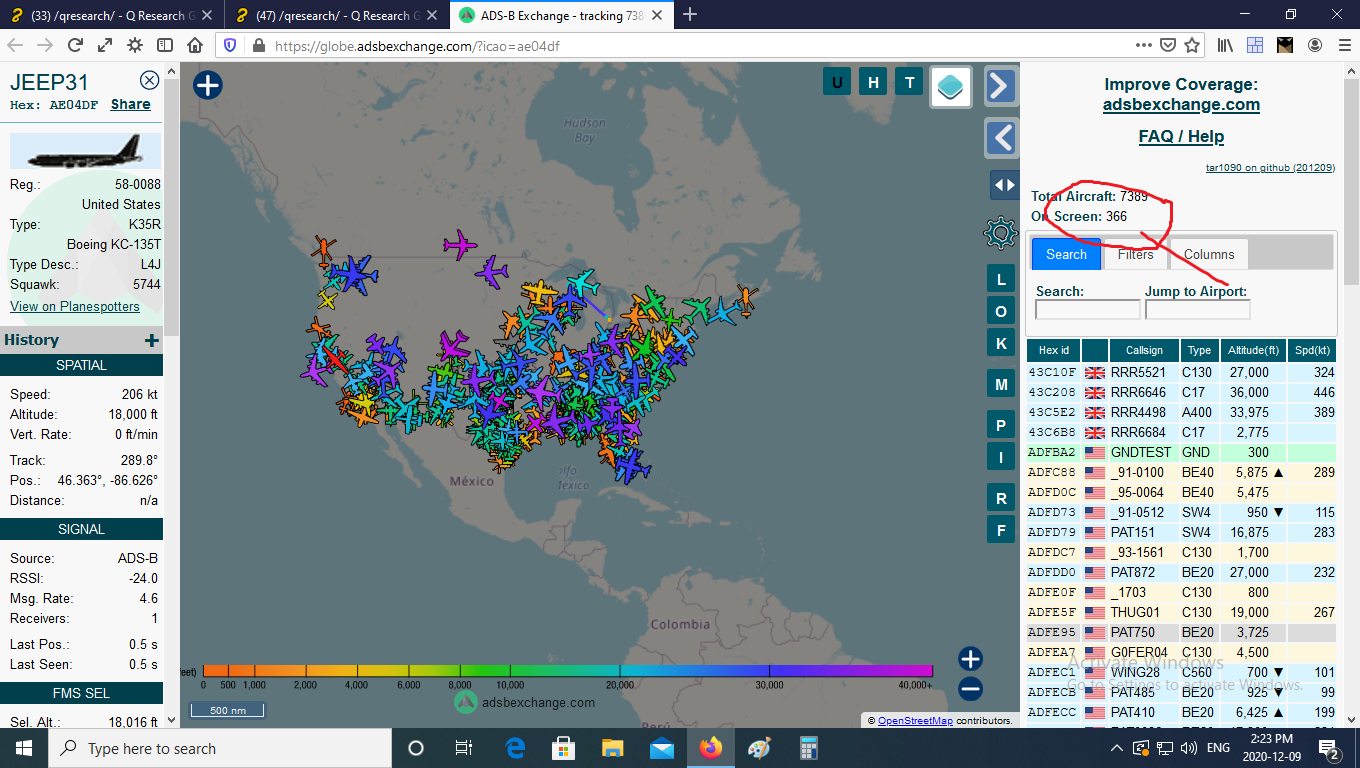The height and width of the screenshot is (768, 1360).
Task: Open tar1090 on github link
Action: (1270, 168)
